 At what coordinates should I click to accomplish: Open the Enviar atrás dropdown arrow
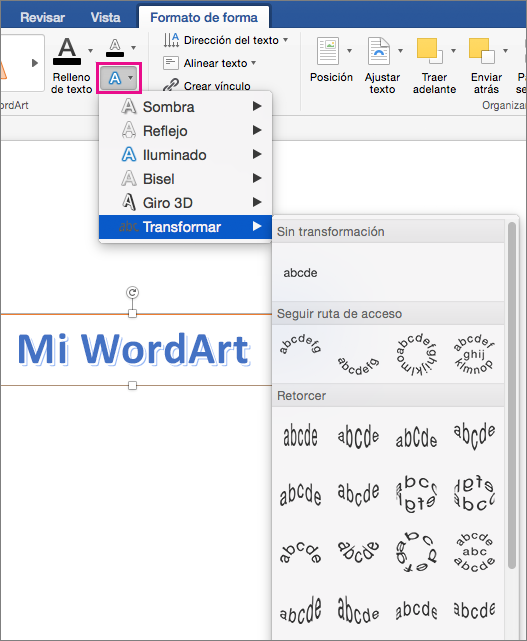point(505,51)
